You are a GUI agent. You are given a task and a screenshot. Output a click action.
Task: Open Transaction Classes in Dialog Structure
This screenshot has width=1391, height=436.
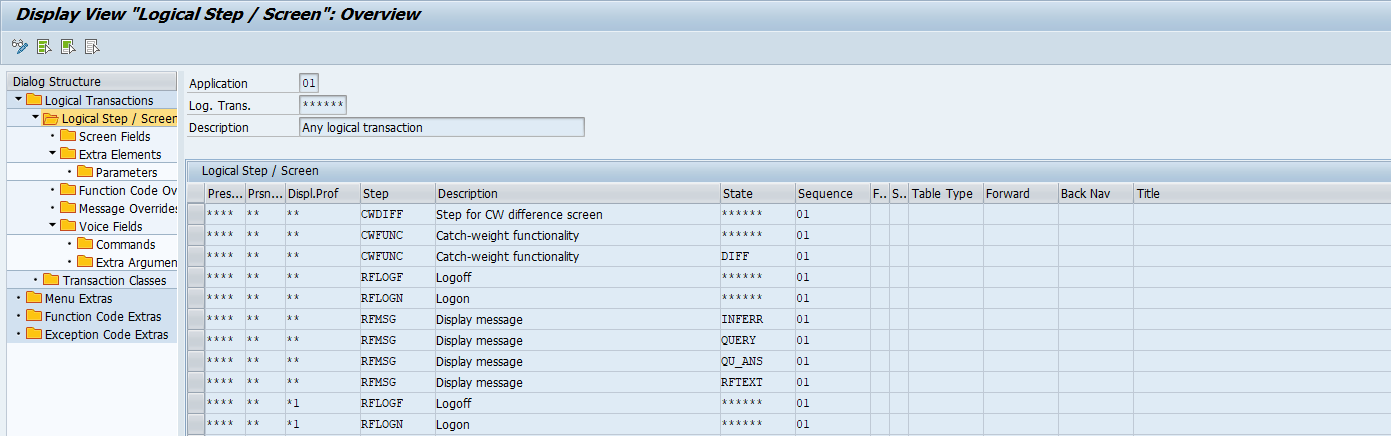114,280
